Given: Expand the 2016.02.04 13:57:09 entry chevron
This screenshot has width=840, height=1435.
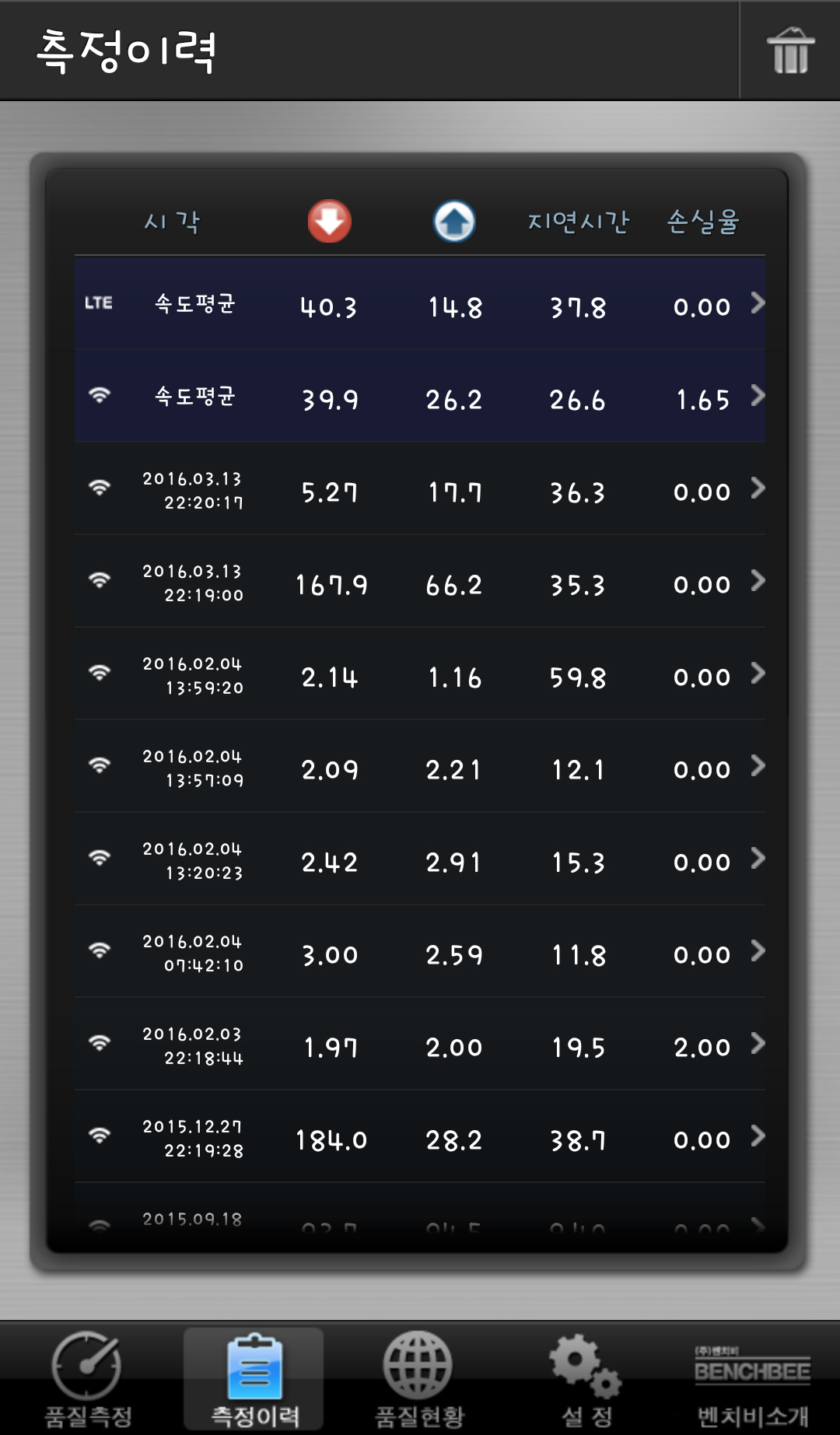Looking at the screenshot, I should pos(758,765).
